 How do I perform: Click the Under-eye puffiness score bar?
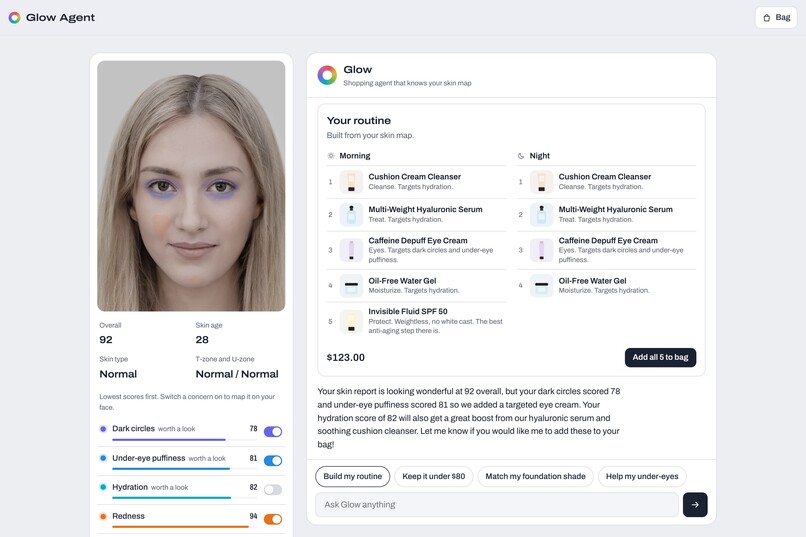pos(185,469)
